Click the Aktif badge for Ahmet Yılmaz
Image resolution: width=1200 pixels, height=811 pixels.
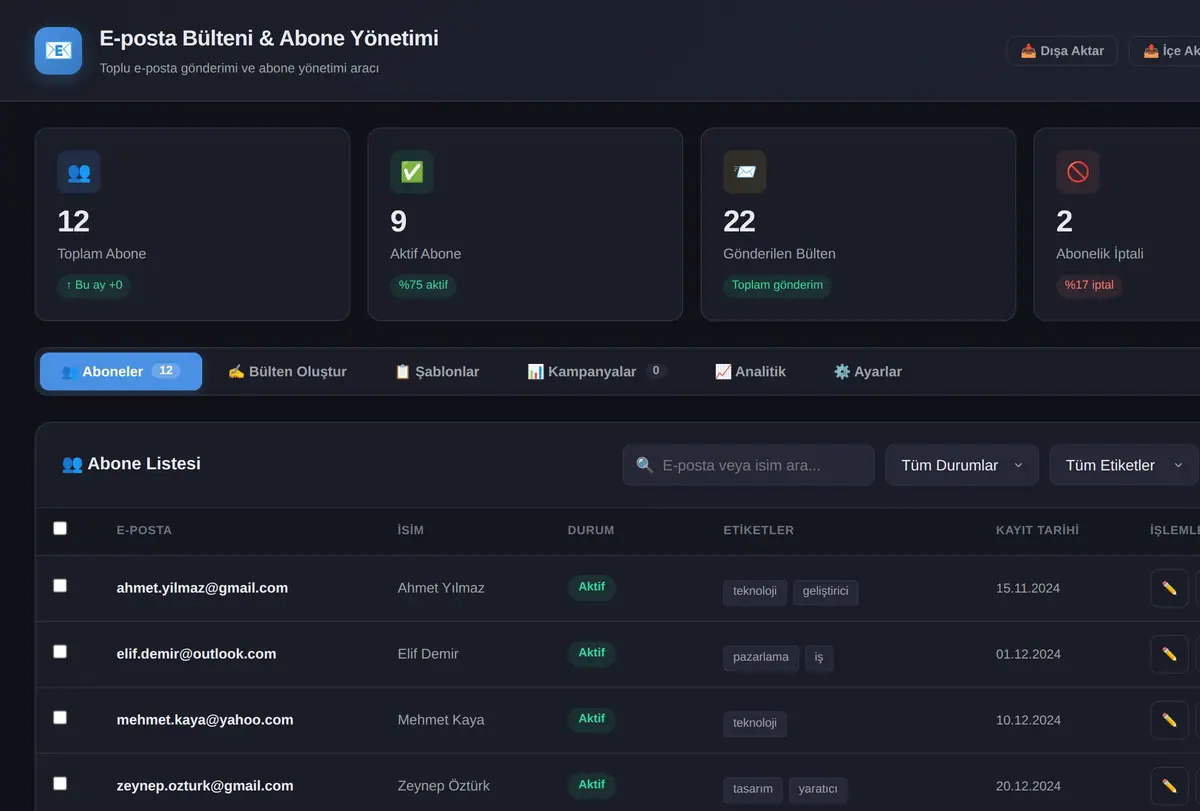coord(591,587)
